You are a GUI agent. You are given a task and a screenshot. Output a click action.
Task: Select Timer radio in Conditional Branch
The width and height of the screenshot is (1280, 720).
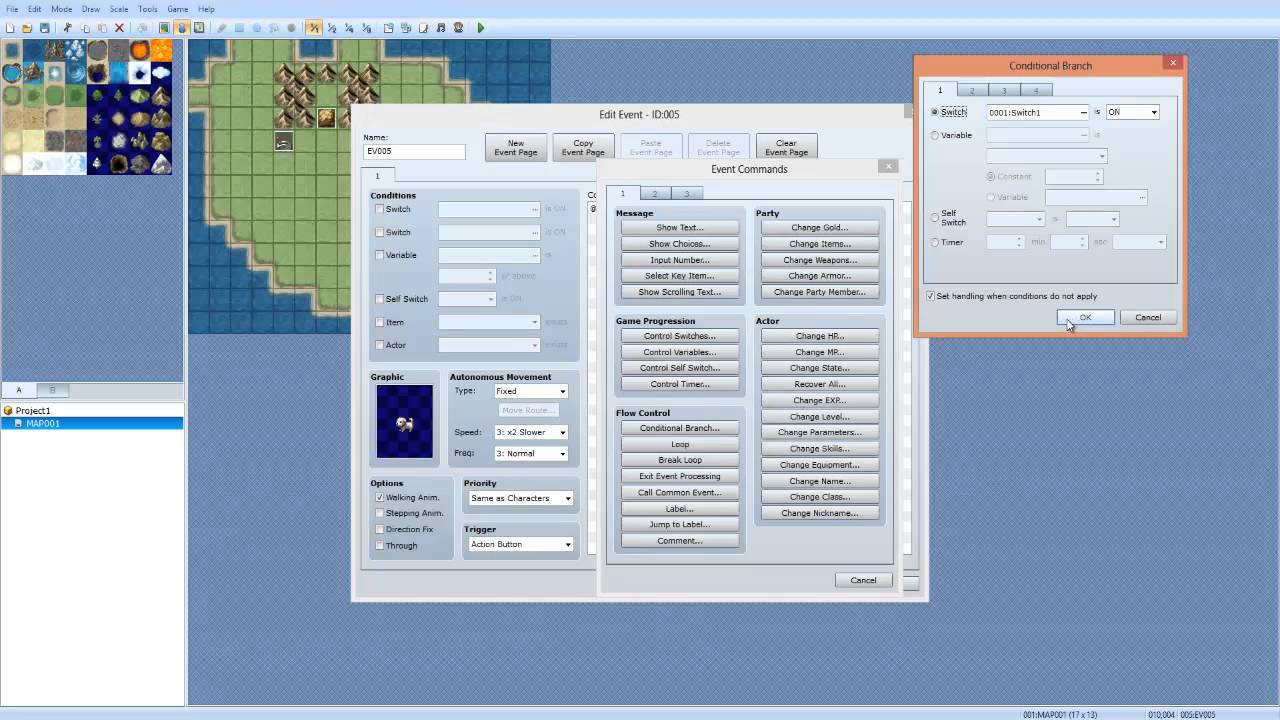click(935, 242)
